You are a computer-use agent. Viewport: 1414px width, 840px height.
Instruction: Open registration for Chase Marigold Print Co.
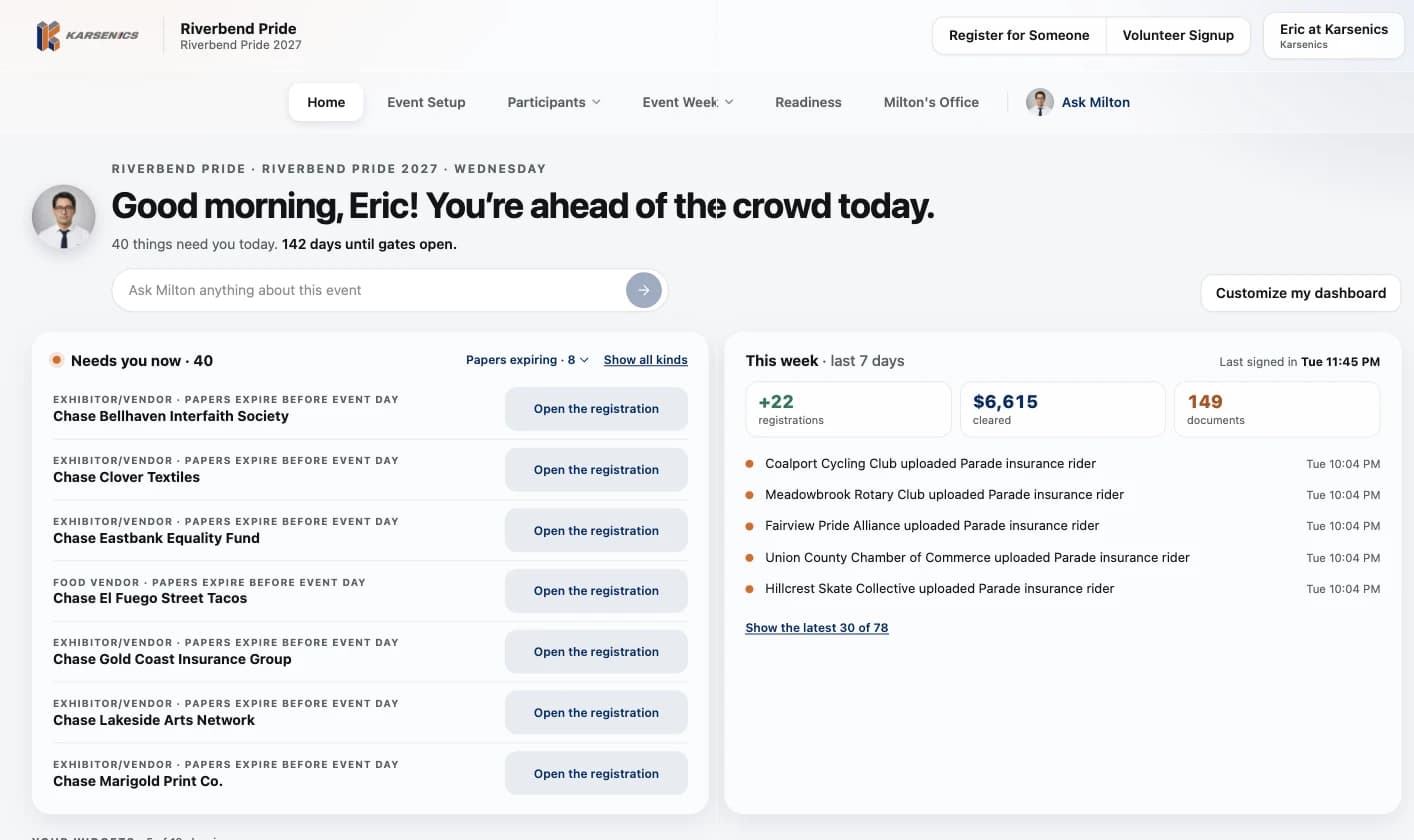[x=596, y=774]
